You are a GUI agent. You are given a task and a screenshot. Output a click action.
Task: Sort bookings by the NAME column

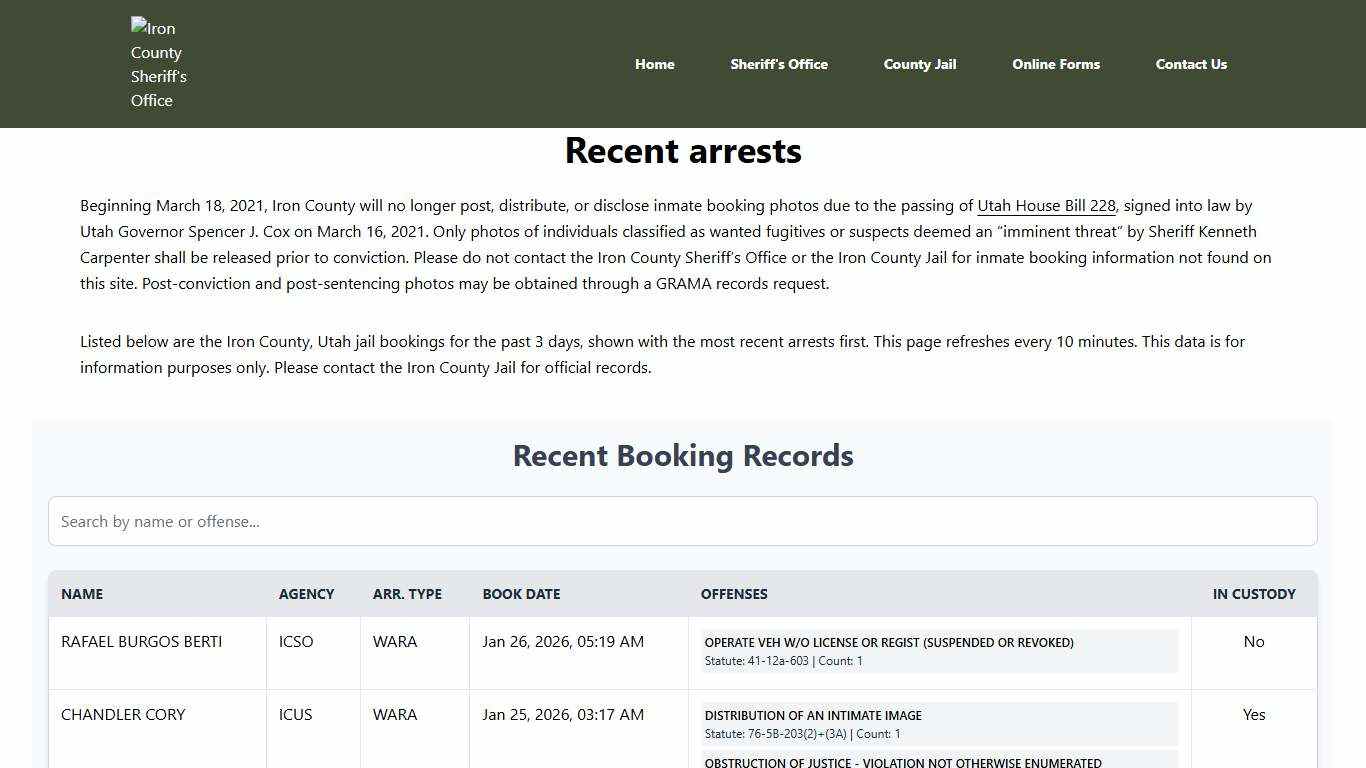pos(81,594)
